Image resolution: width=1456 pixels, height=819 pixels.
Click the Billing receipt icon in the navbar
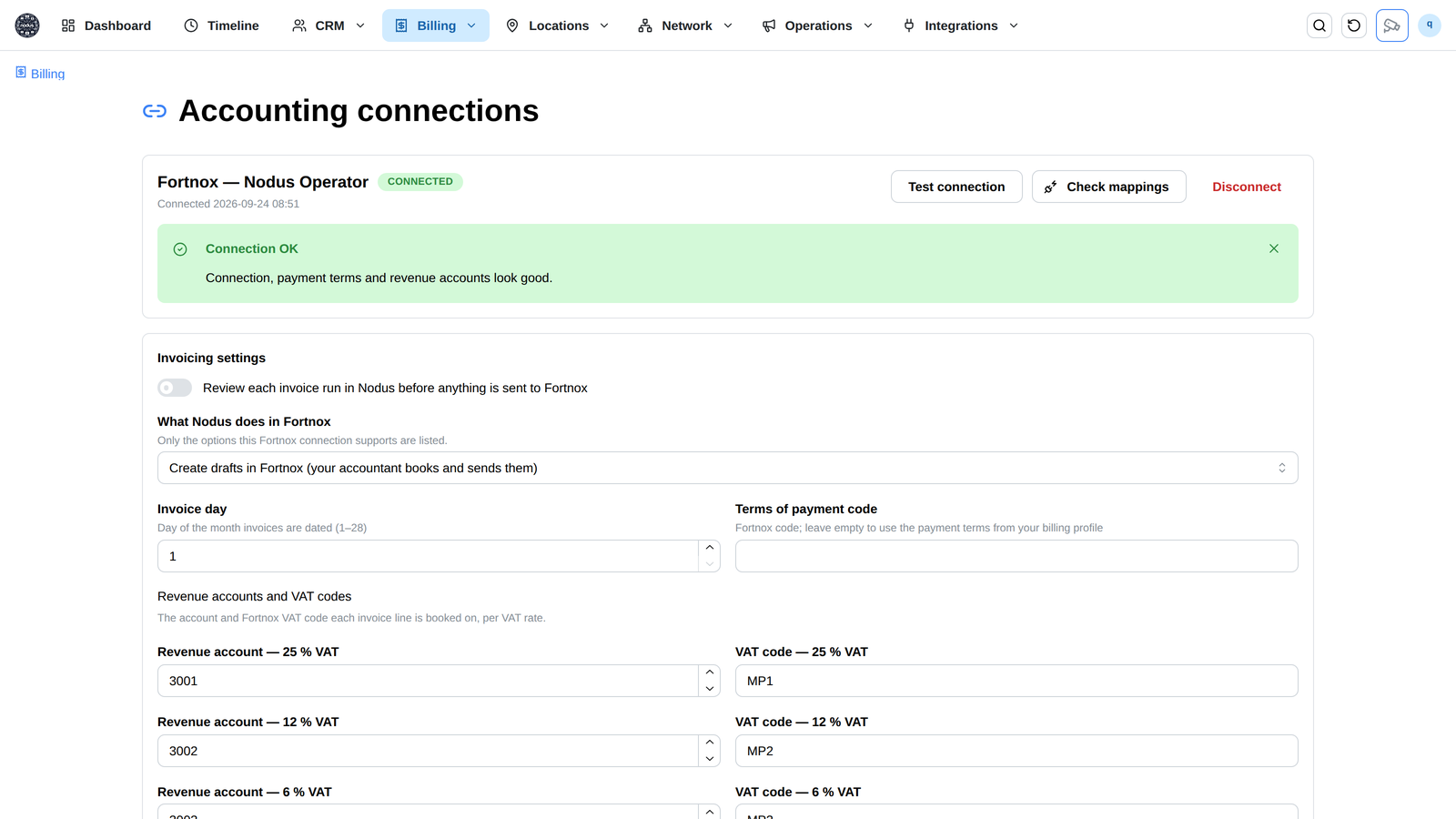pos(401,25)
